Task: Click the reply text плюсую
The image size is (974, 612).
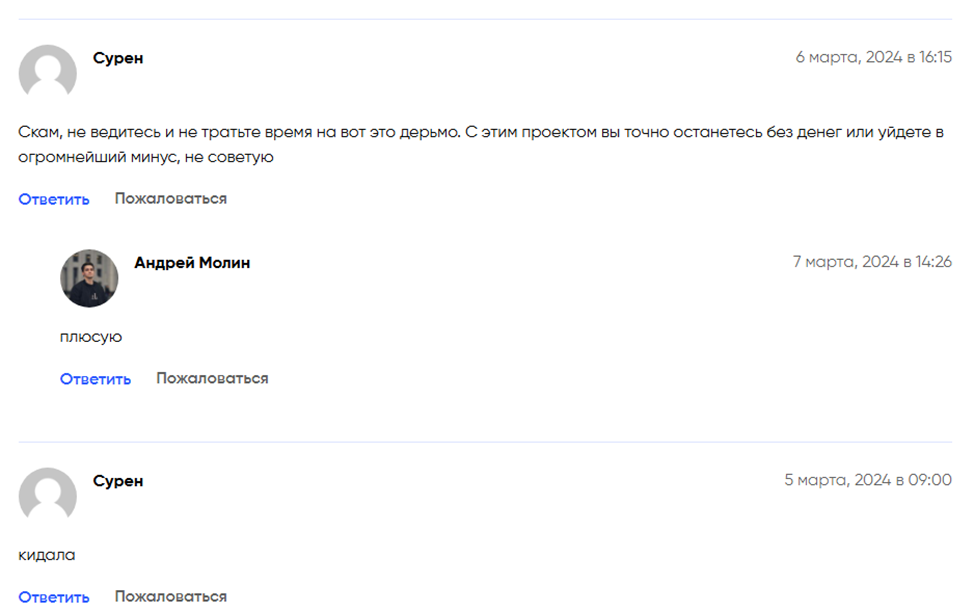Action: (91, 337)
